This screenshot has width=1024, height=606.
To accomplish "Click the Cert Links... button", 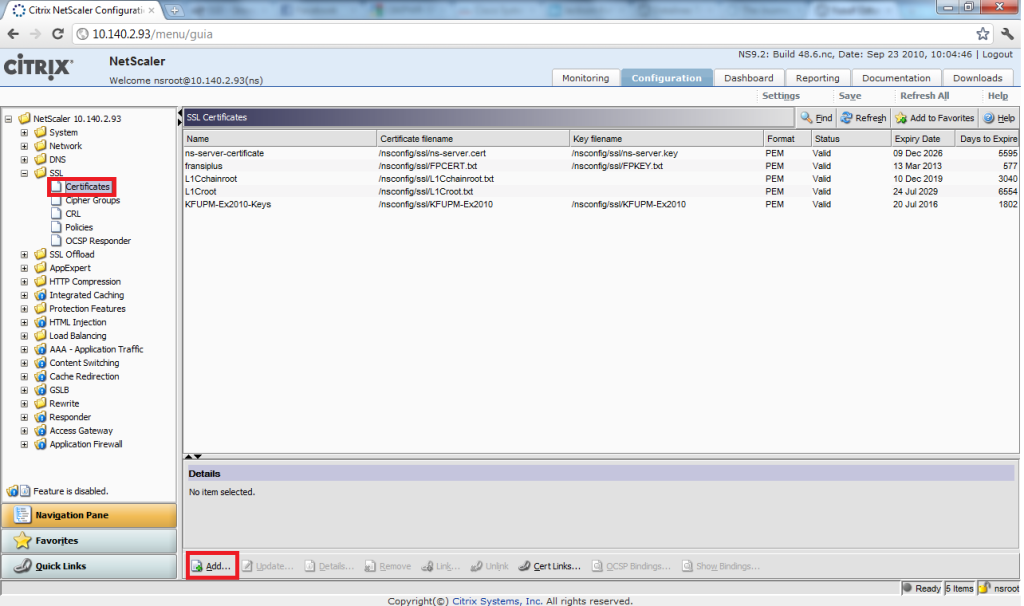I will coord(549,566).
